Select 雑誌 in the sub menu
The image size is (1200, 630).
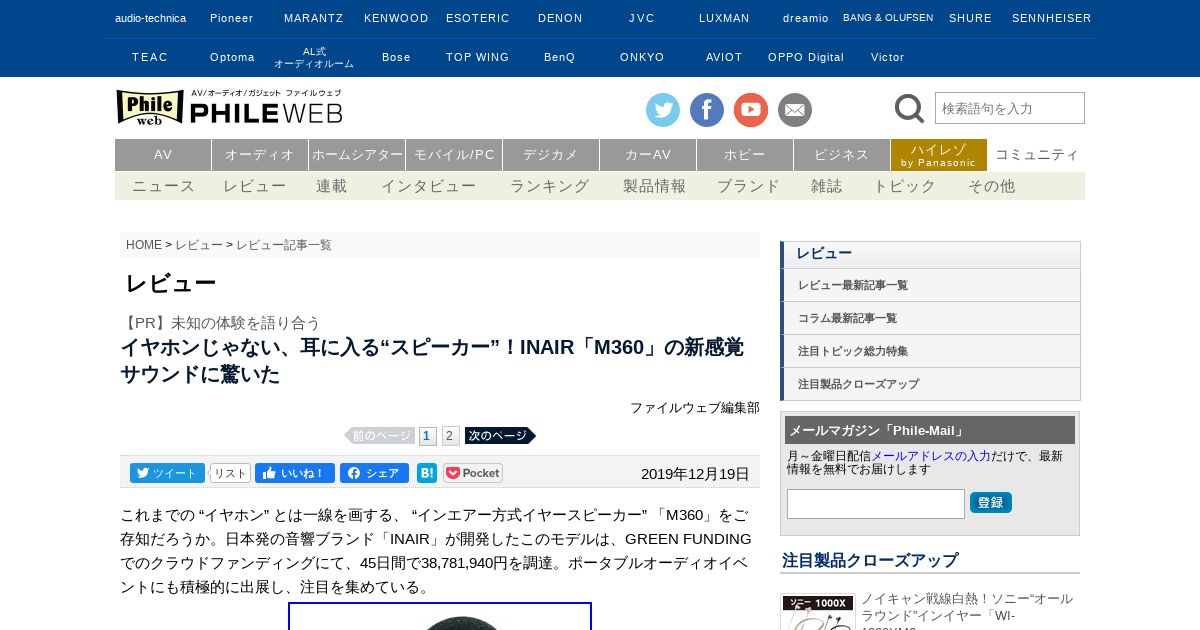click(x=827, y=186)
